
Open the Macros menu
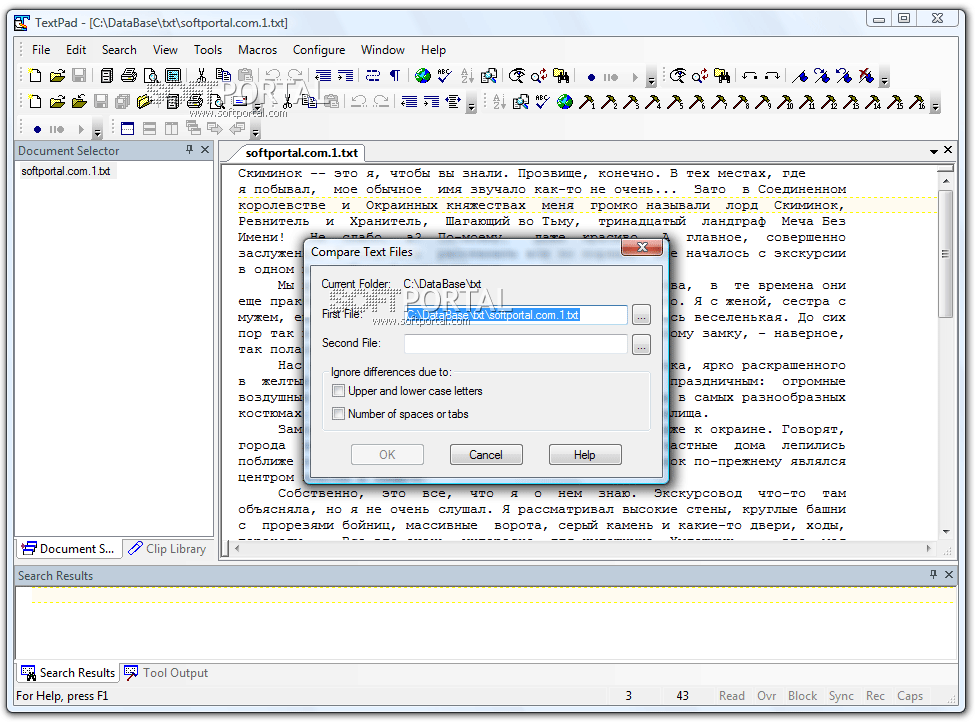coord(257,50)
